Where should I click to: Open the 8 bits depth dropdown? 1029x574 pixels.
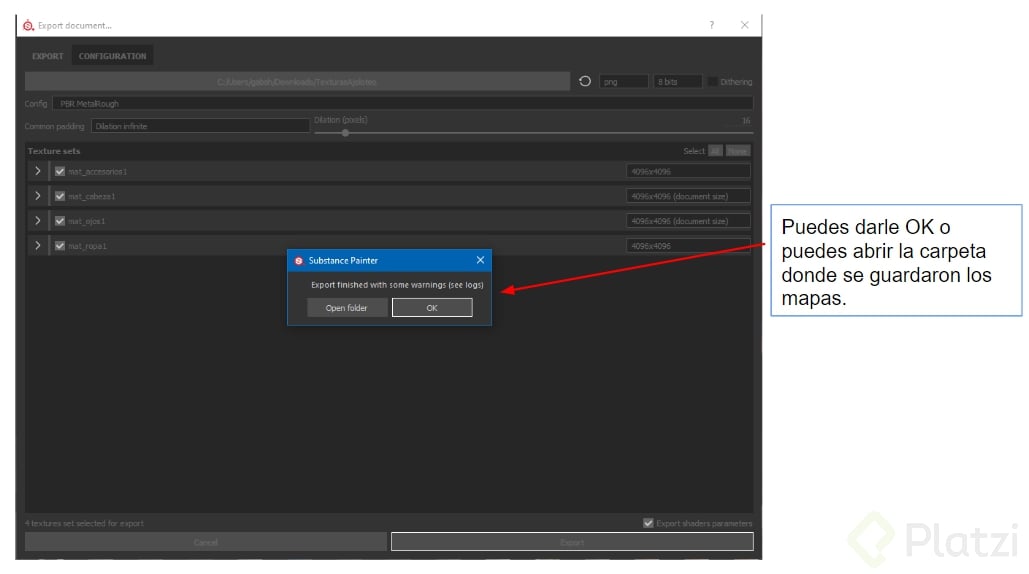(677, 82)
